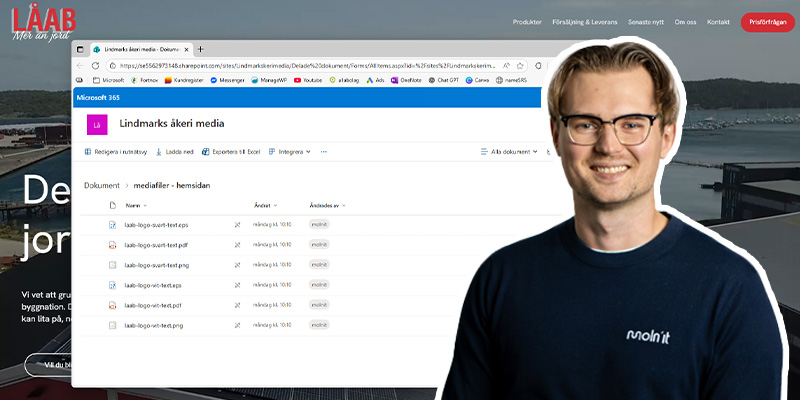This screenshot has height=400, width=800.
Task: Click the mediafiler - hemsidan breadcrumb
Action: click(x=172, y=185)
